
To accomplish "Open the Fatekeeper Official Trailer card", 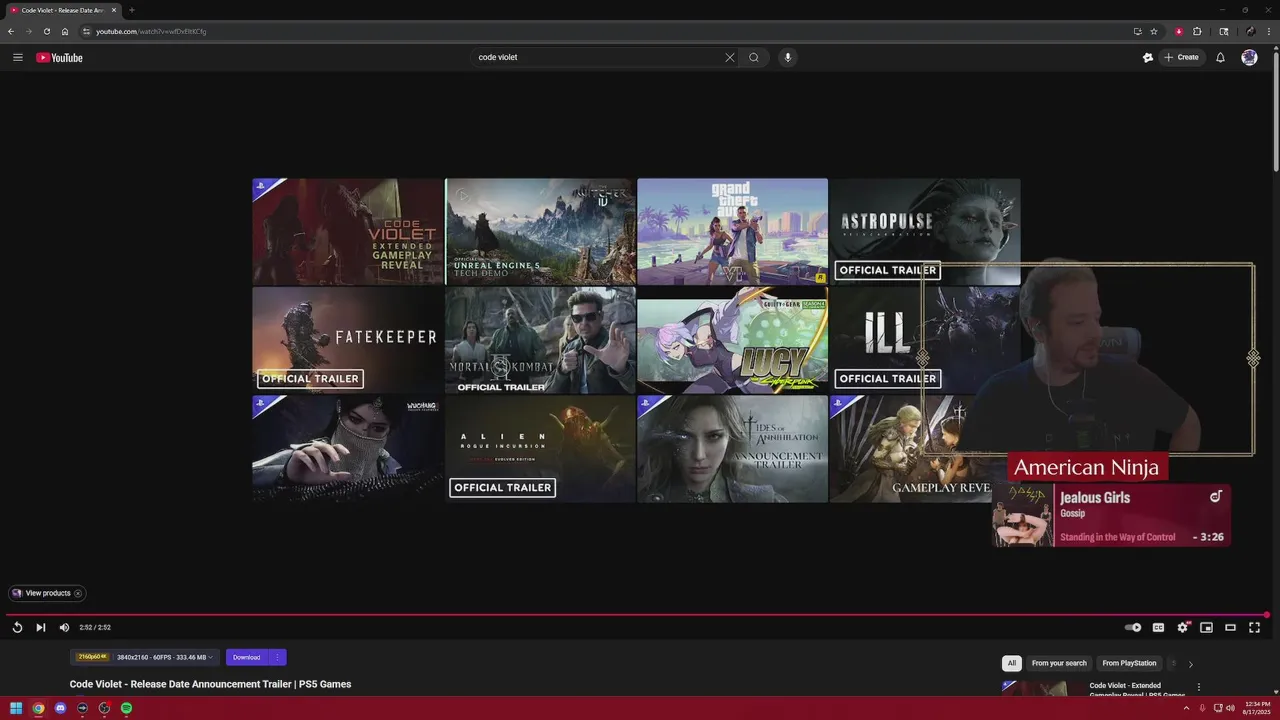I will [x=347, y=340].
